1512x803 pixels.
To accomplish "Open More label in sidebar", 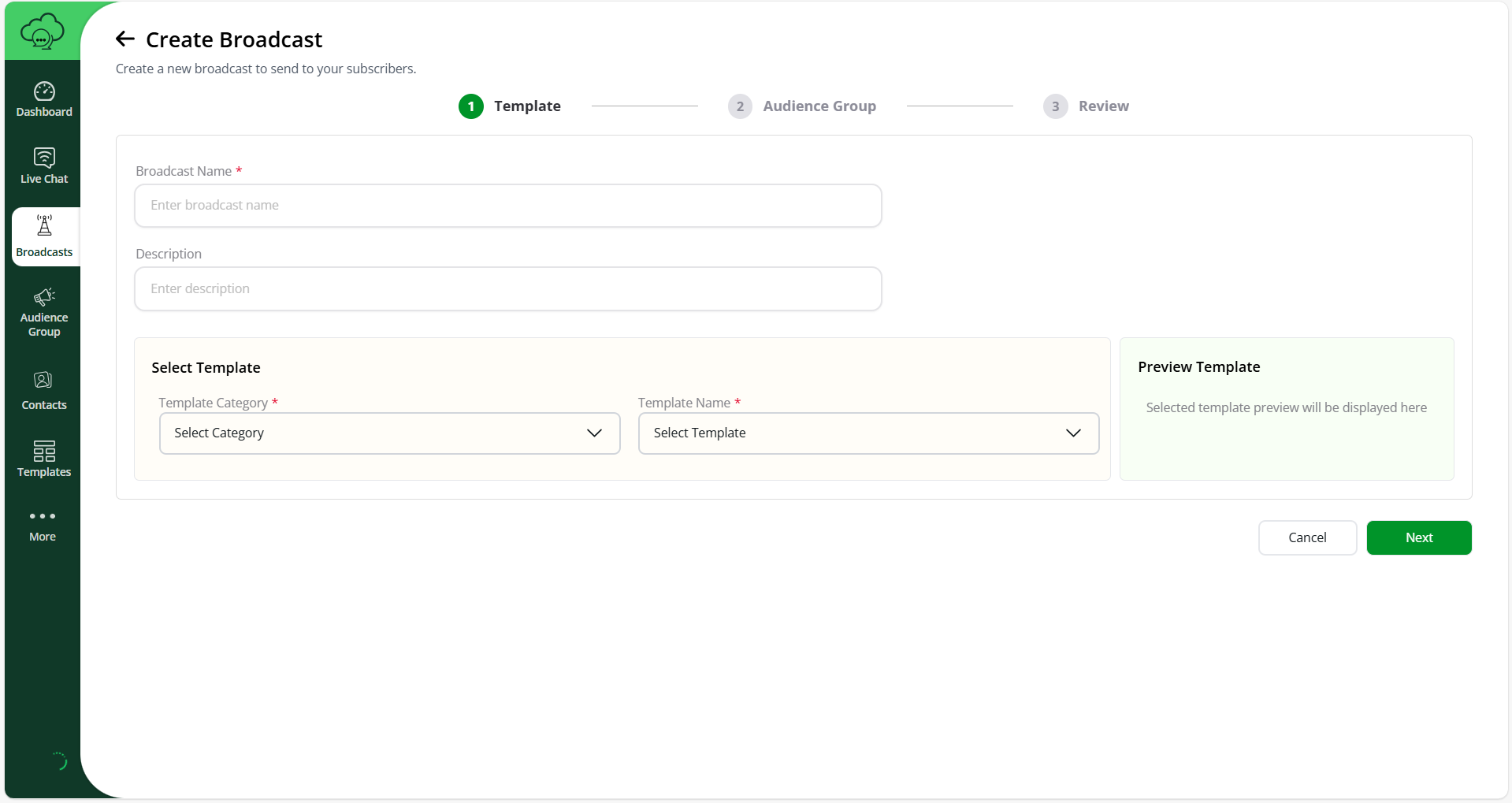I will tap(43, 537).
